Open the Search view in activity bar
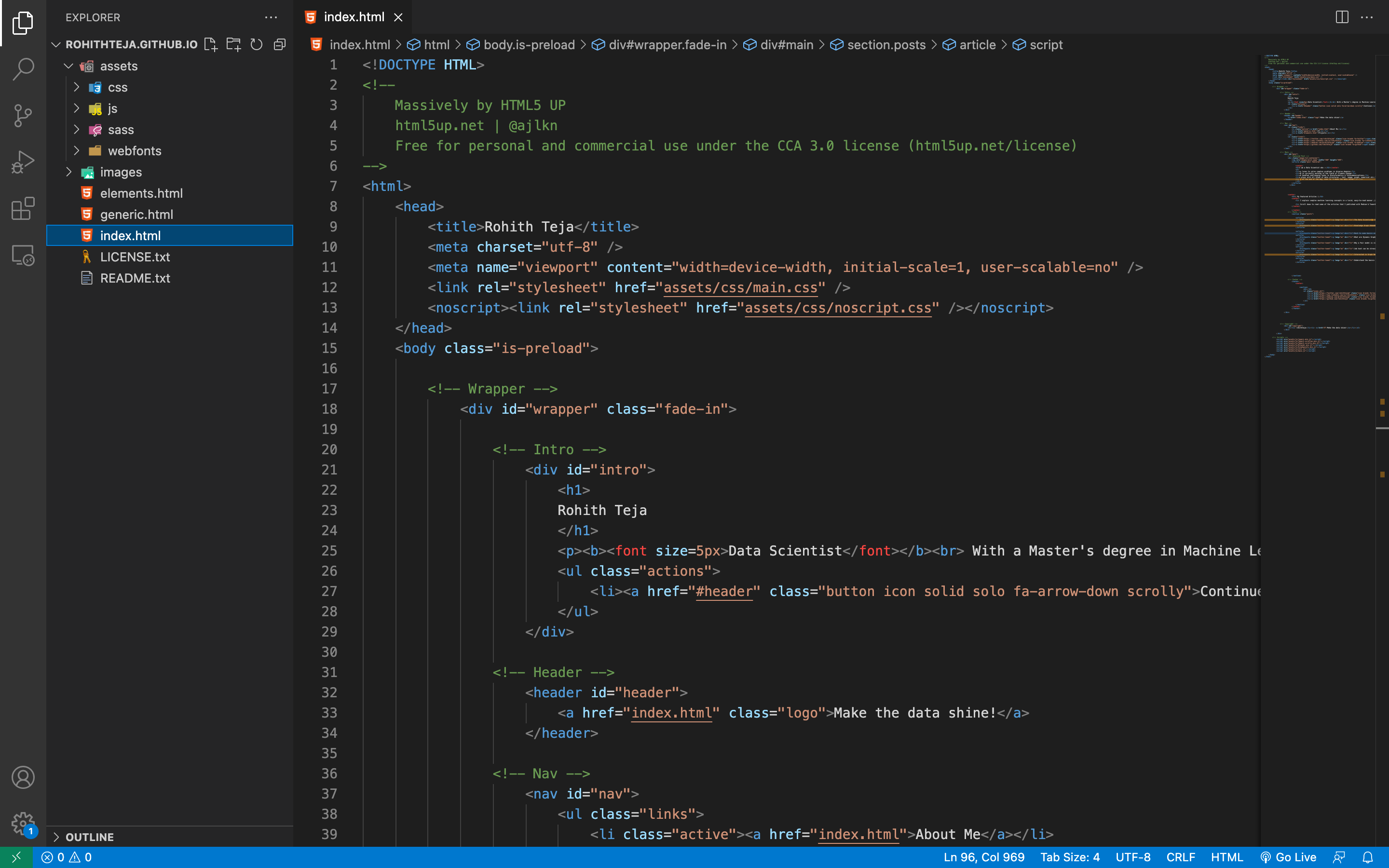Viewport: 1389px width, 868px height. (23, 69)
